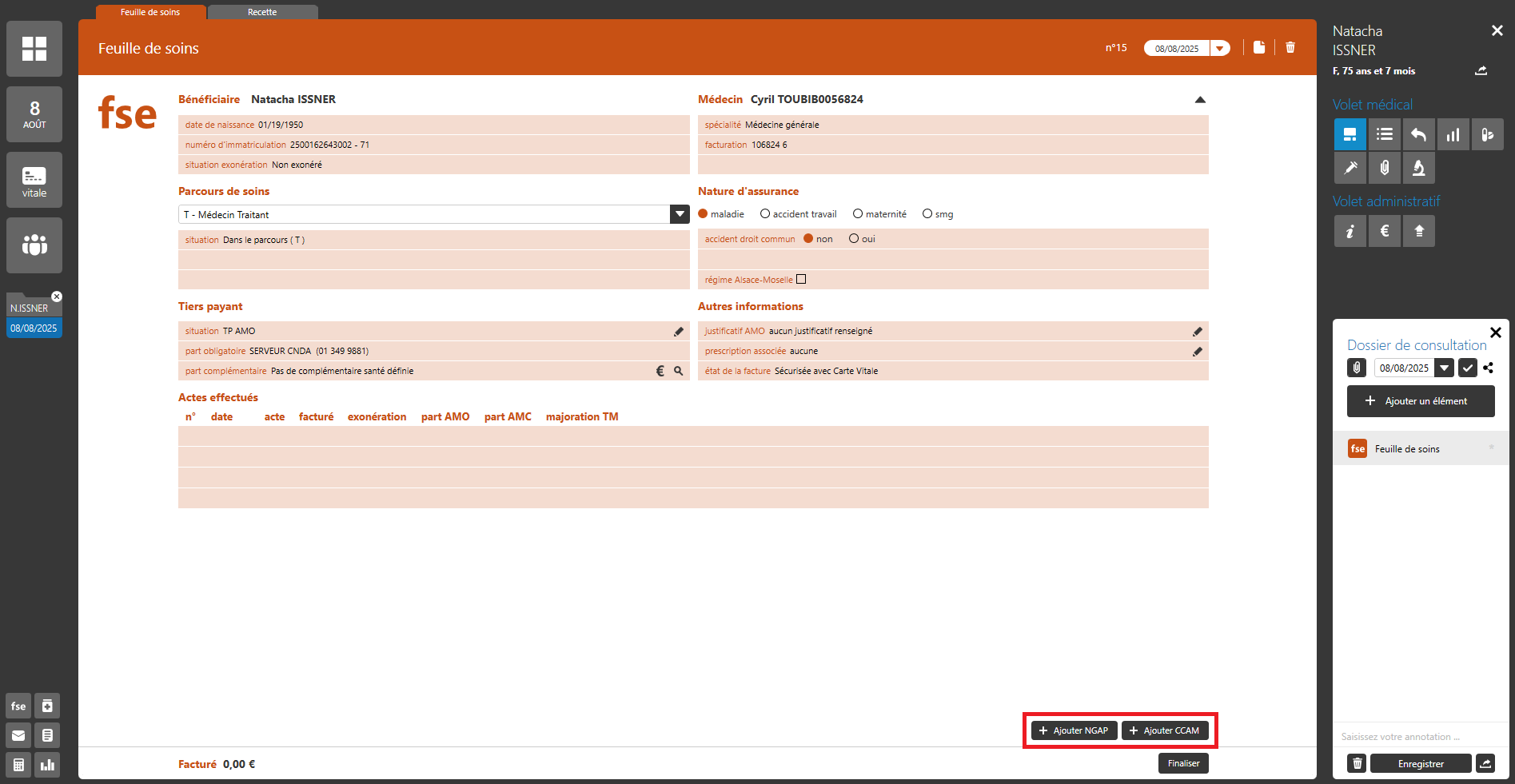Click the Ajouter NGAP button
This screenshot has width=1515, height=784.
(x=1074, y=730)
